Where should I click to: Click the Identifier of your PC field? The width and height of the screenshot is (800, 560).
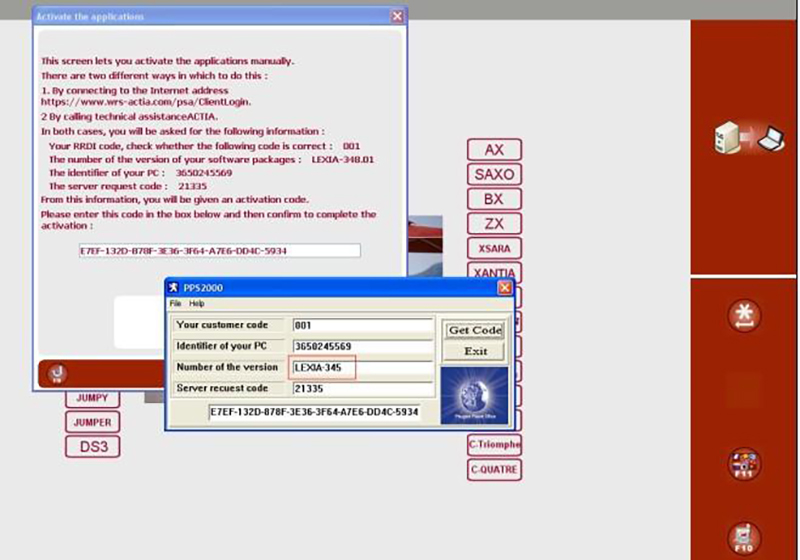[363, 346]
